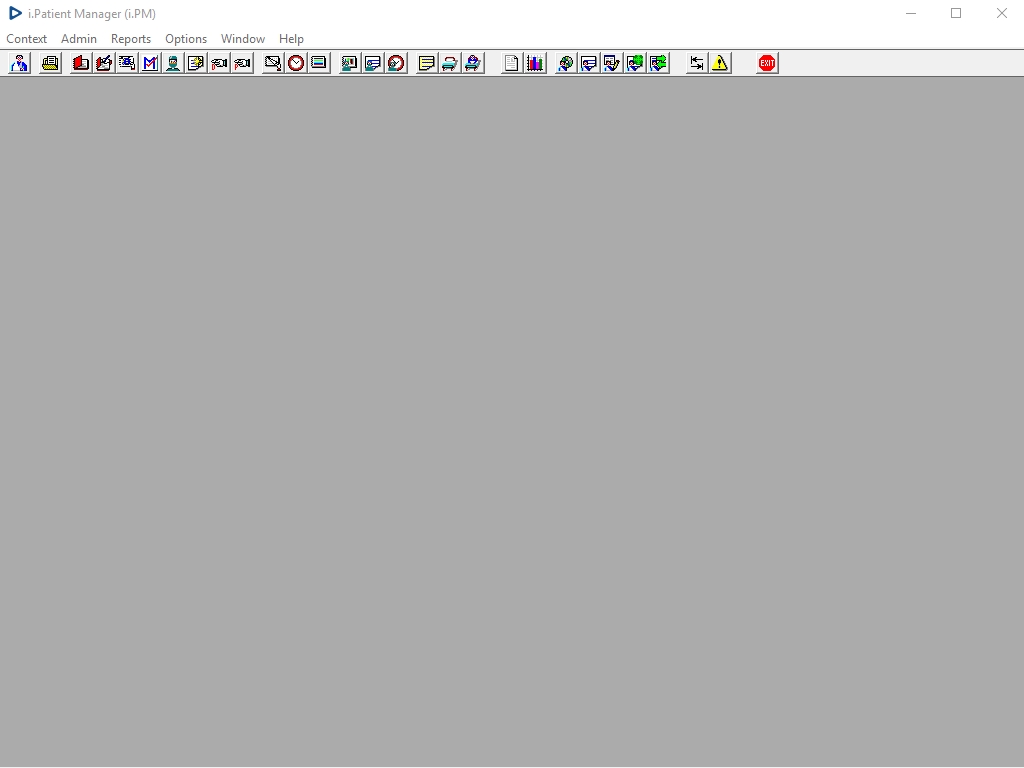Click the red EXIT stop sign icon

pos(767,63)
